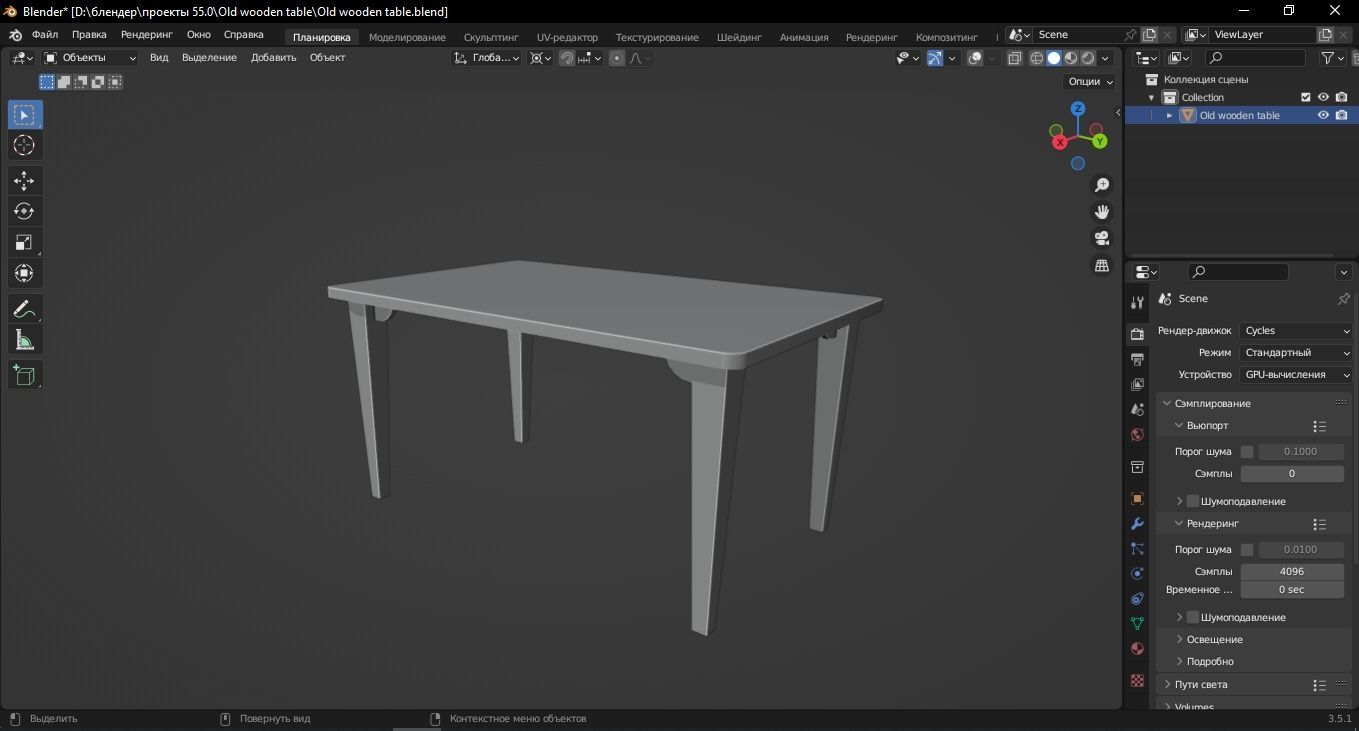1359x731 pixels.
Task: Select the Add Cube tool
Action: [x=25, y=375]
